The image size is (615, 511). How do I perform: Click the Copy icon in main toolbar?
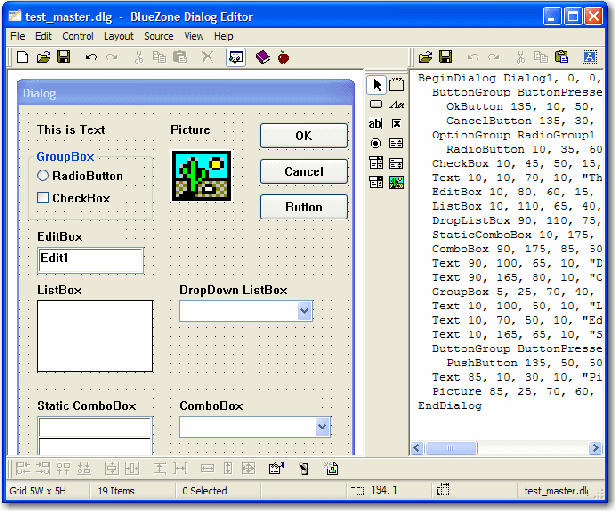click(159, 57)
